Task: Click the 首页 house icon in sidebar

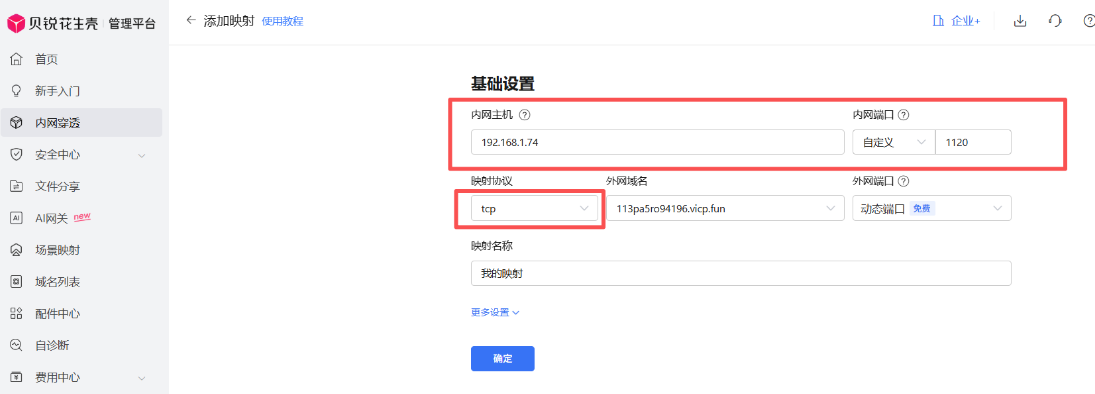Action: (16, 59)
